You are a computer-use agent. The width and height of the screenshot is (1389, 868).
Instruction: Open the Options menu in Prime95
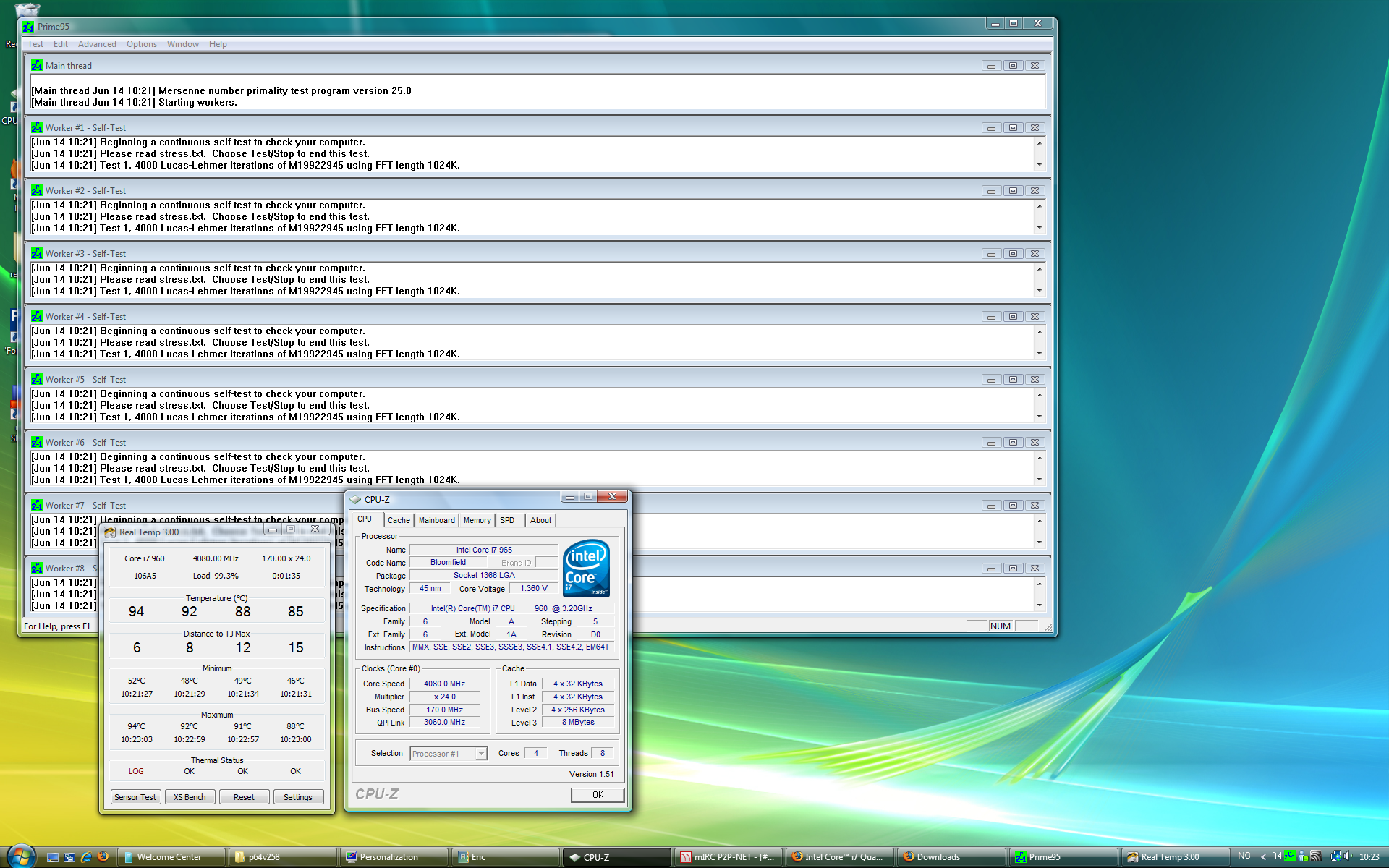(x=142, y=44)
